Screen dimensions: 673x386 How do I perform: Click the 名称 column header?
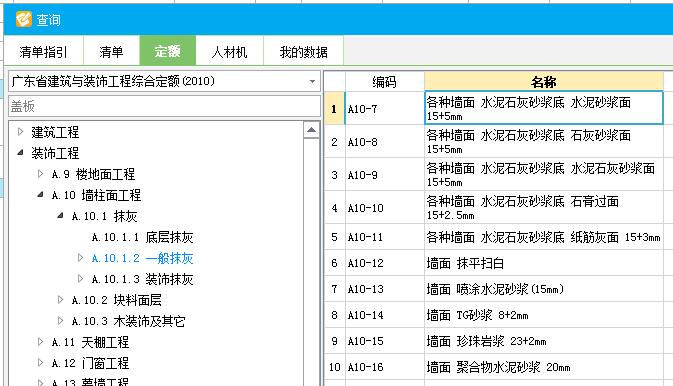(544, 82)
